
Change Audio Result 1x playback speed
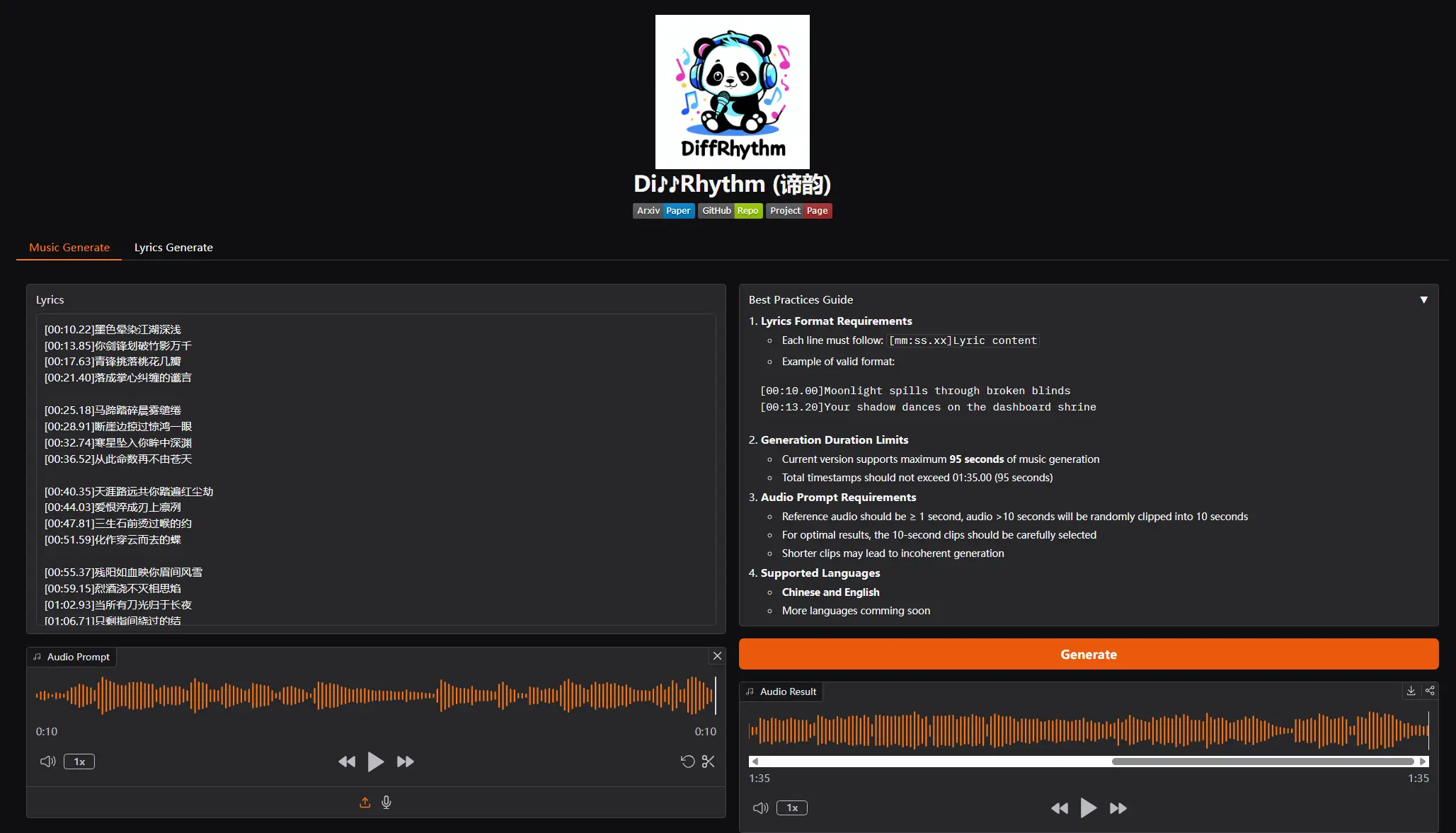pyautogui.click(x=792, y=808)
